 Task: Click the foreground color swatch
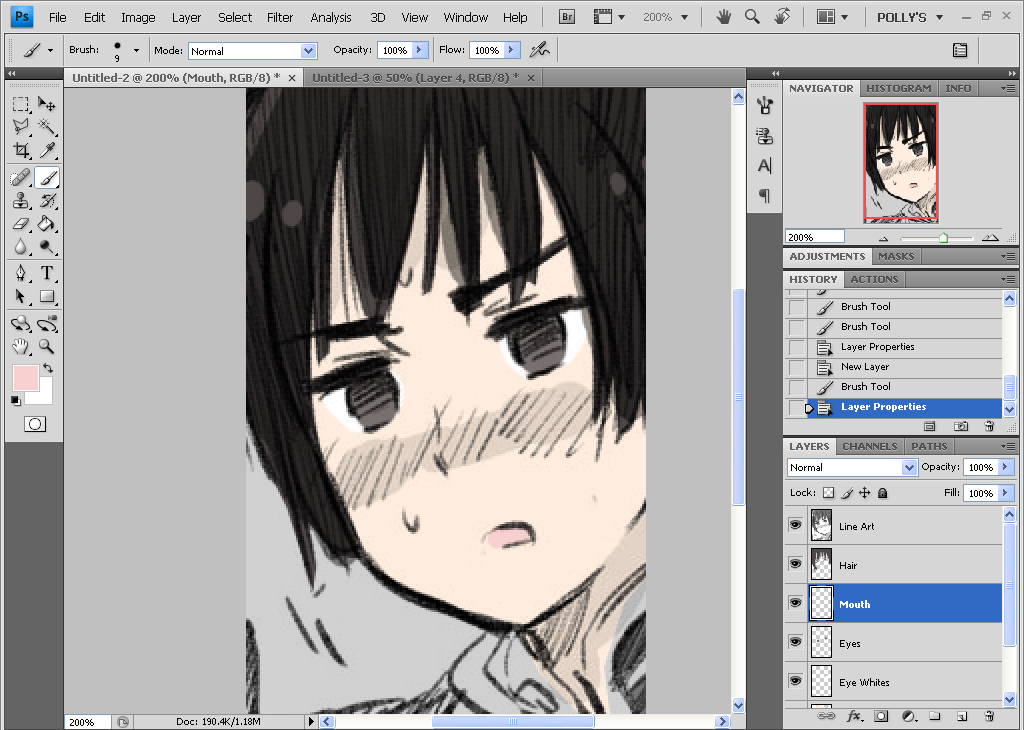(25, 377)
